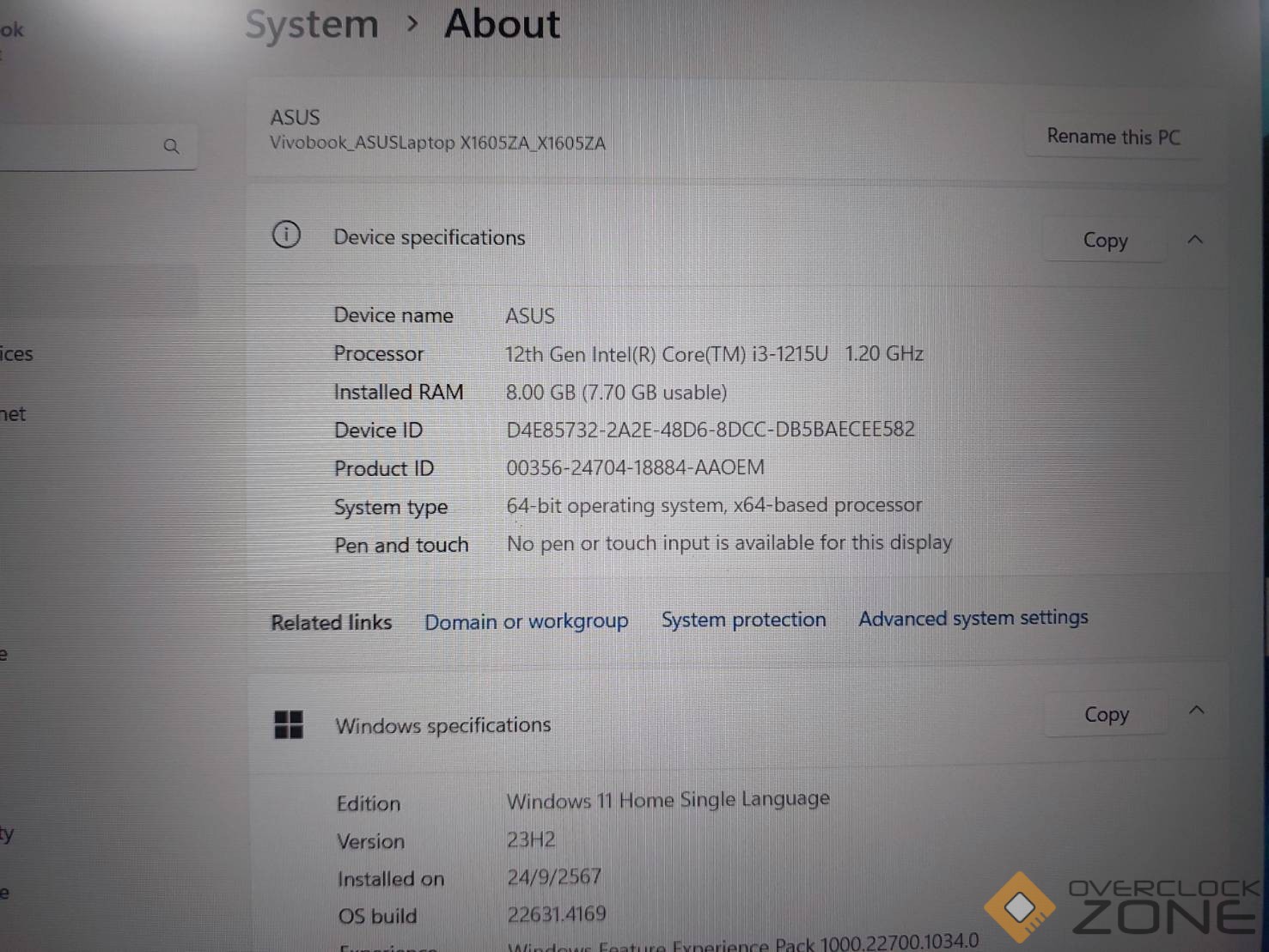
Task: Open the System protection link
Action: (x=743, y=619)
